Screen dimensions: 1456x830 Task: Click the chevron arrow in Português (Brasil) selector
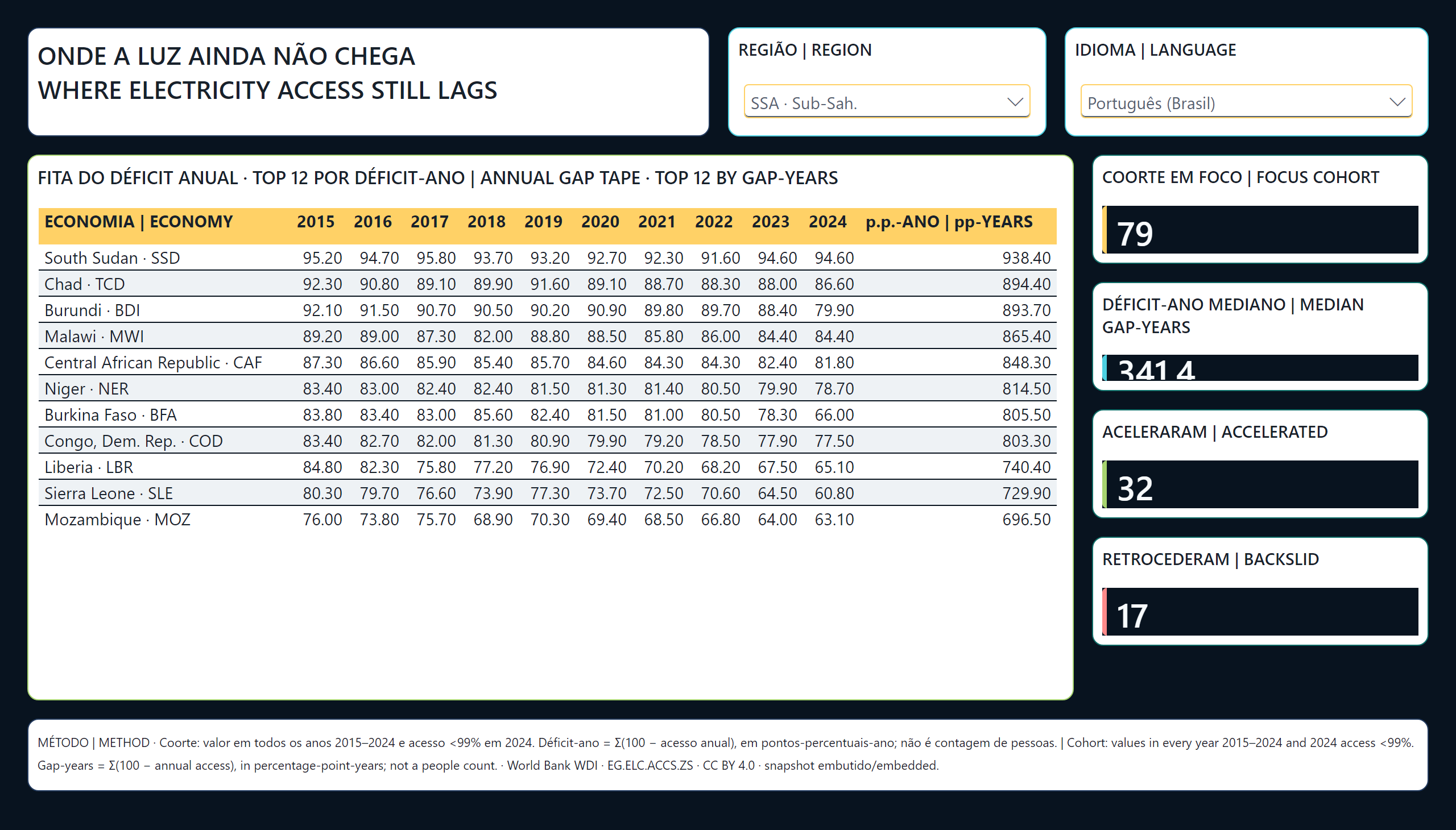click(1397, 102)
